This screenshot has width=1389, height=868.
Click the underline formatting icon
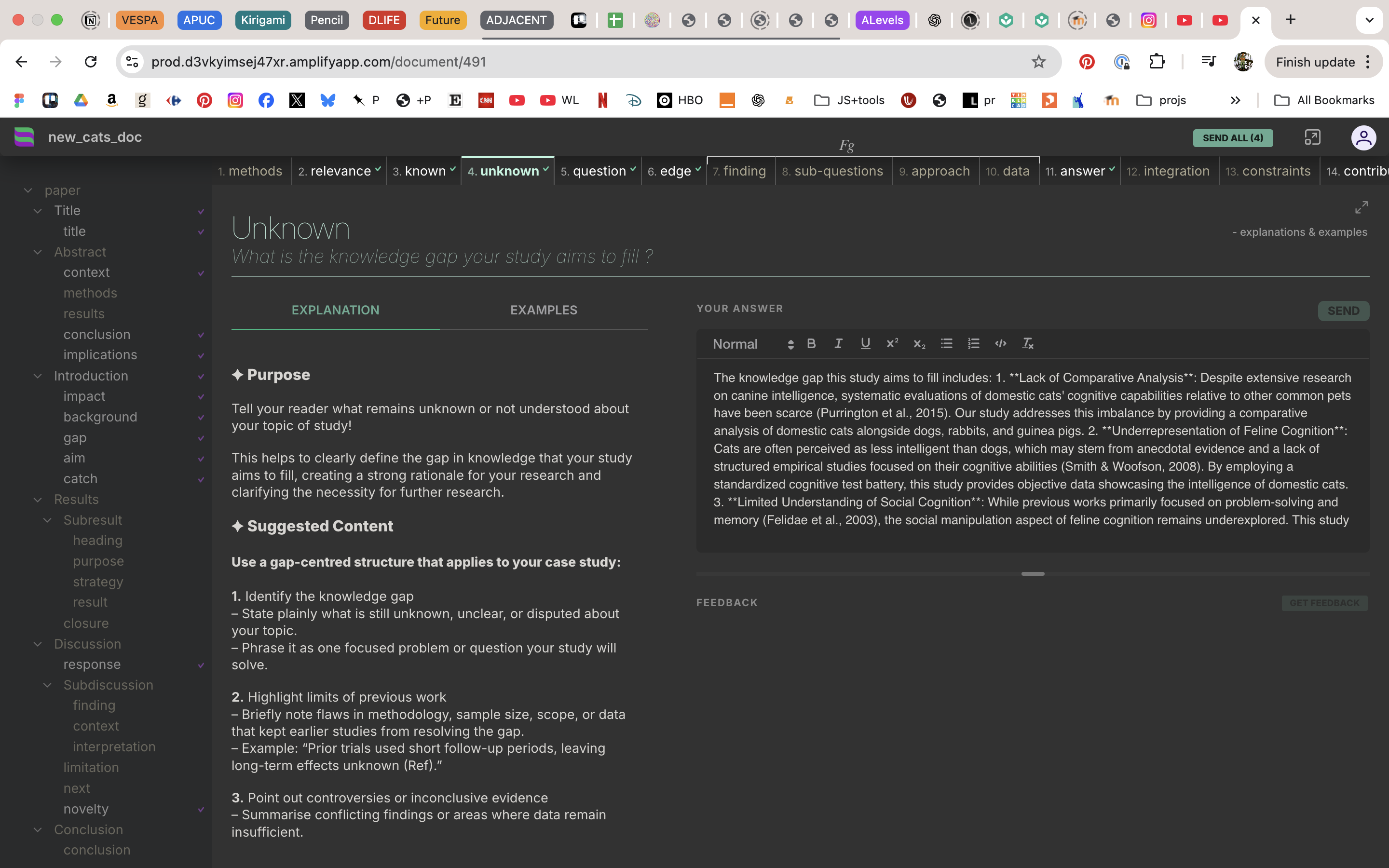coord(865,343)
